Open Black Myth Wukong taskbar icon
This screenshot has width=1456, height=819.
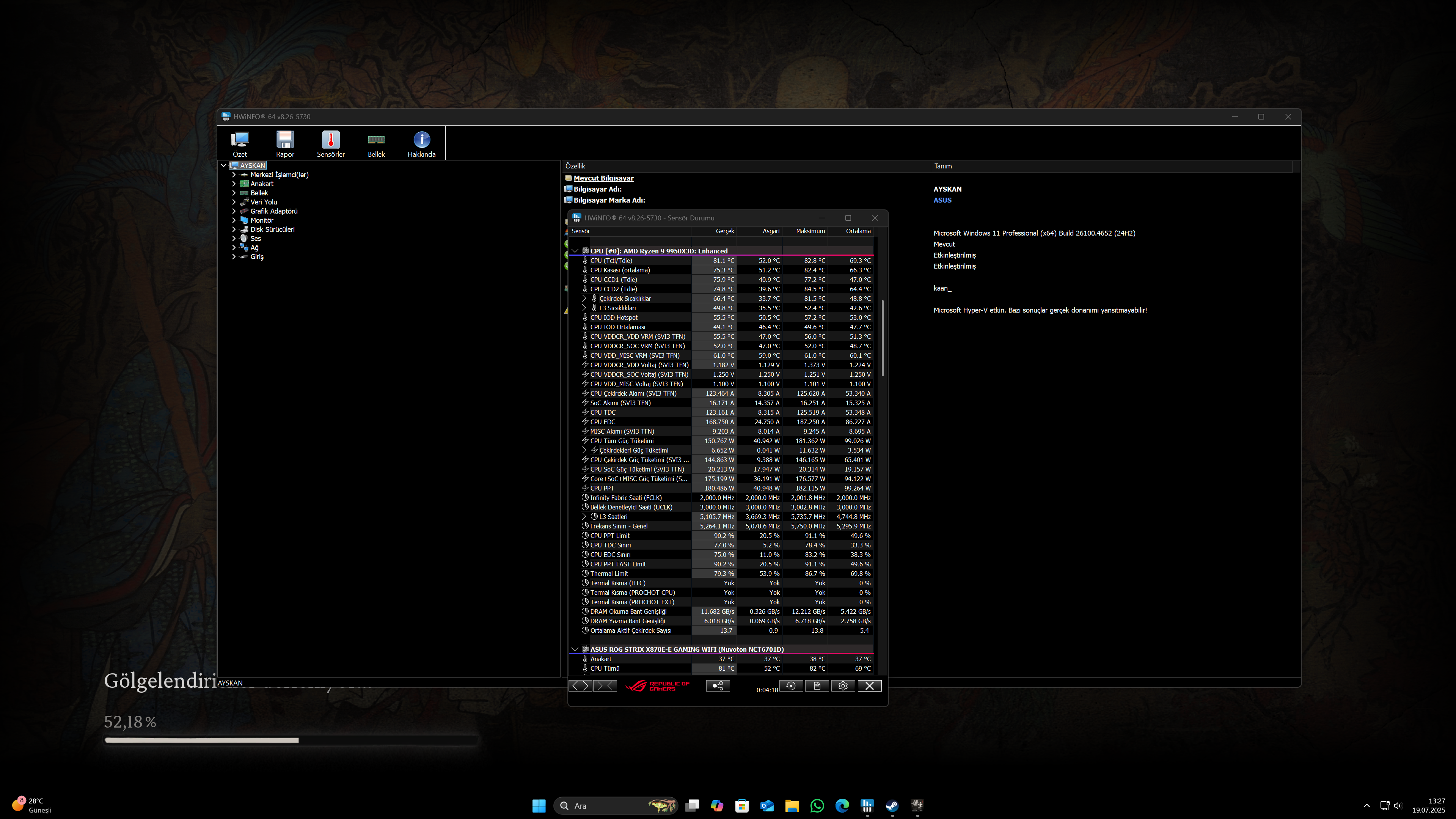[x=917, y=805]
